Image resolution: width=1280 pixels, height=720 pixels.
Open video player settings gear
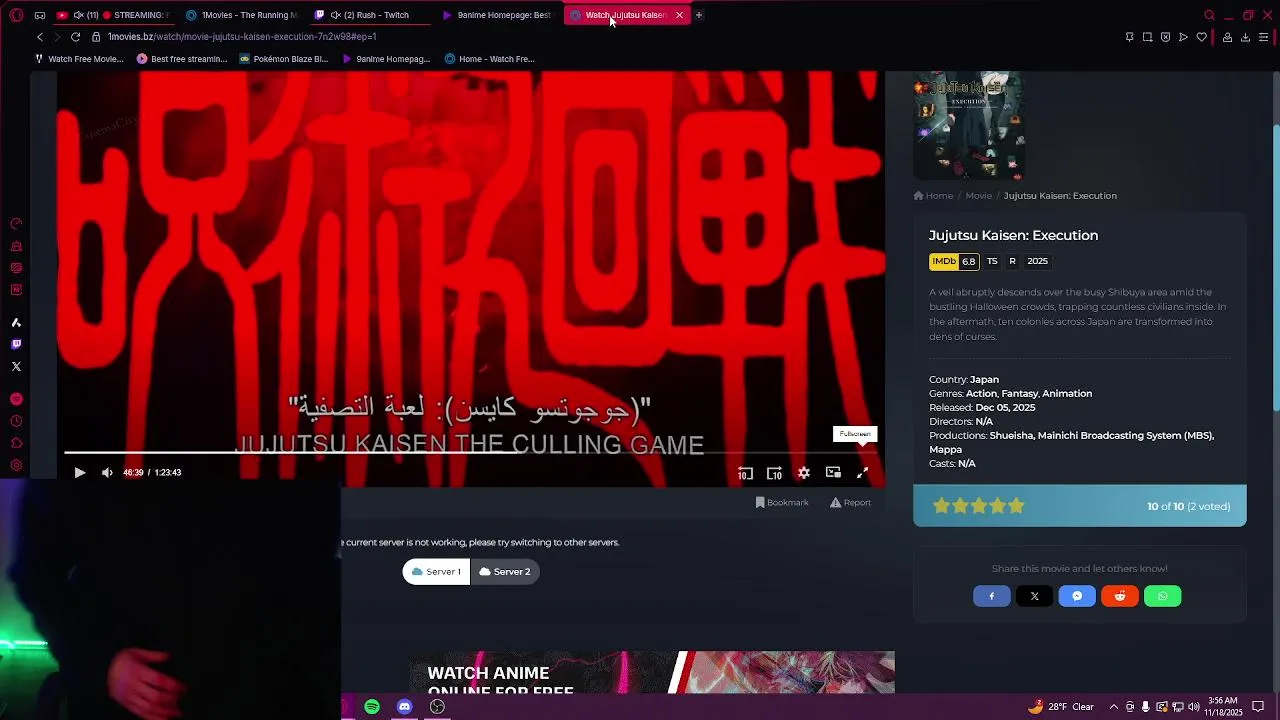[x=804, y=473]
